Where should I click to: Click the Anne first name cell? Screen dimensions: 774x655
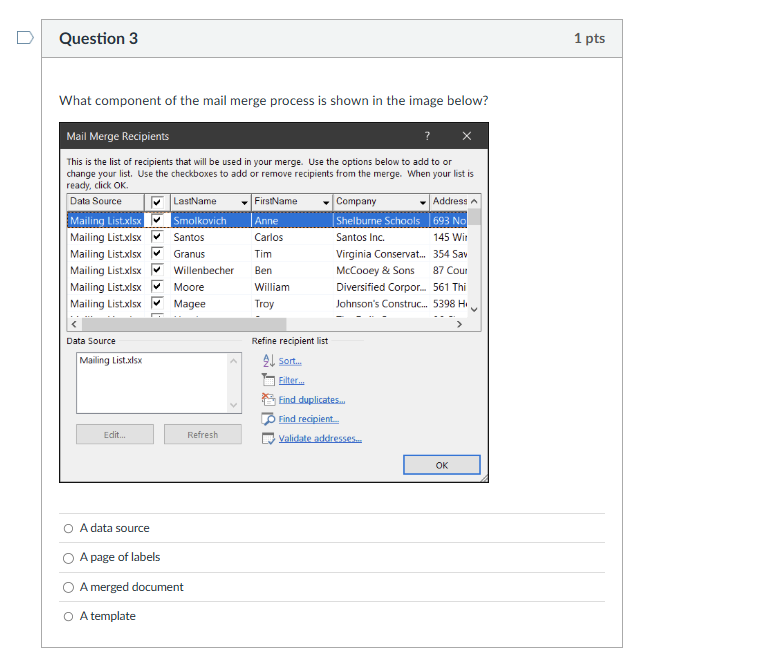tap(292, 221)
